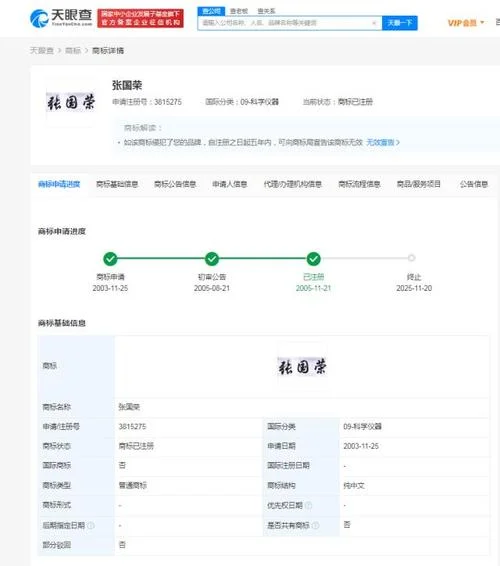Open trademark image in the basic info table
The image size is (500, 566).
(302, 367)
